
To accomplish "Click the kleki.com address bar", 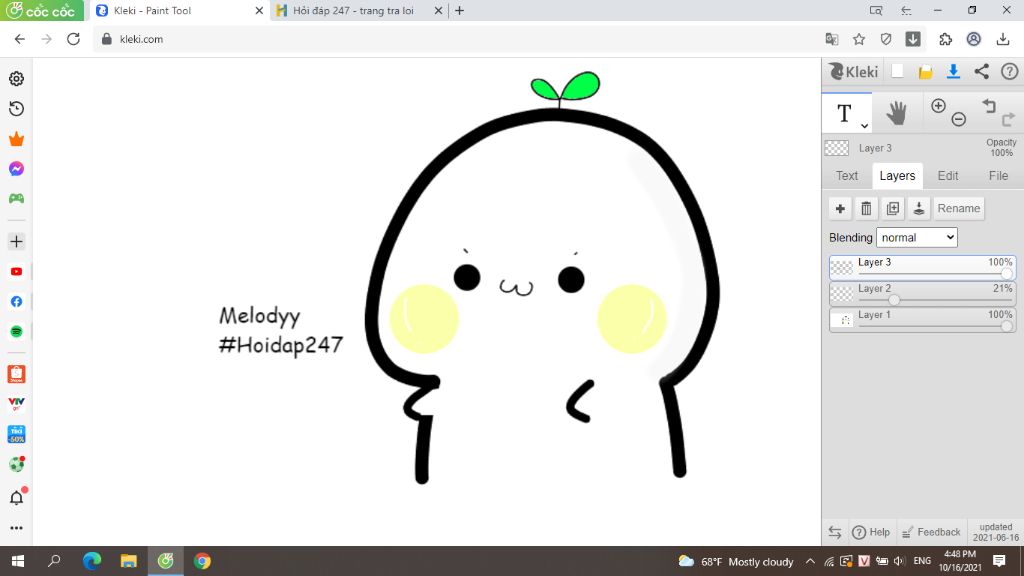I will (457, 39).
